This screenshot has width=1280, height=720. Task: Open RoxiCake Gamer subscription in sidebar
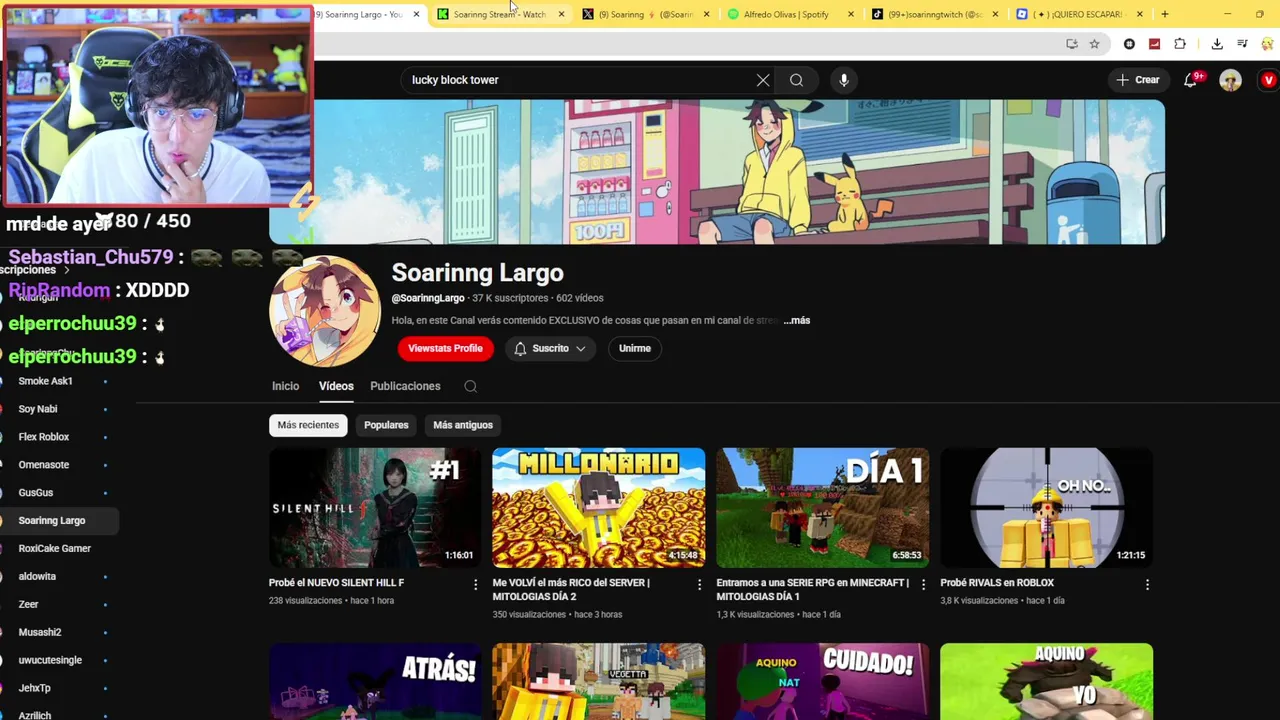[x=57, y=549]
